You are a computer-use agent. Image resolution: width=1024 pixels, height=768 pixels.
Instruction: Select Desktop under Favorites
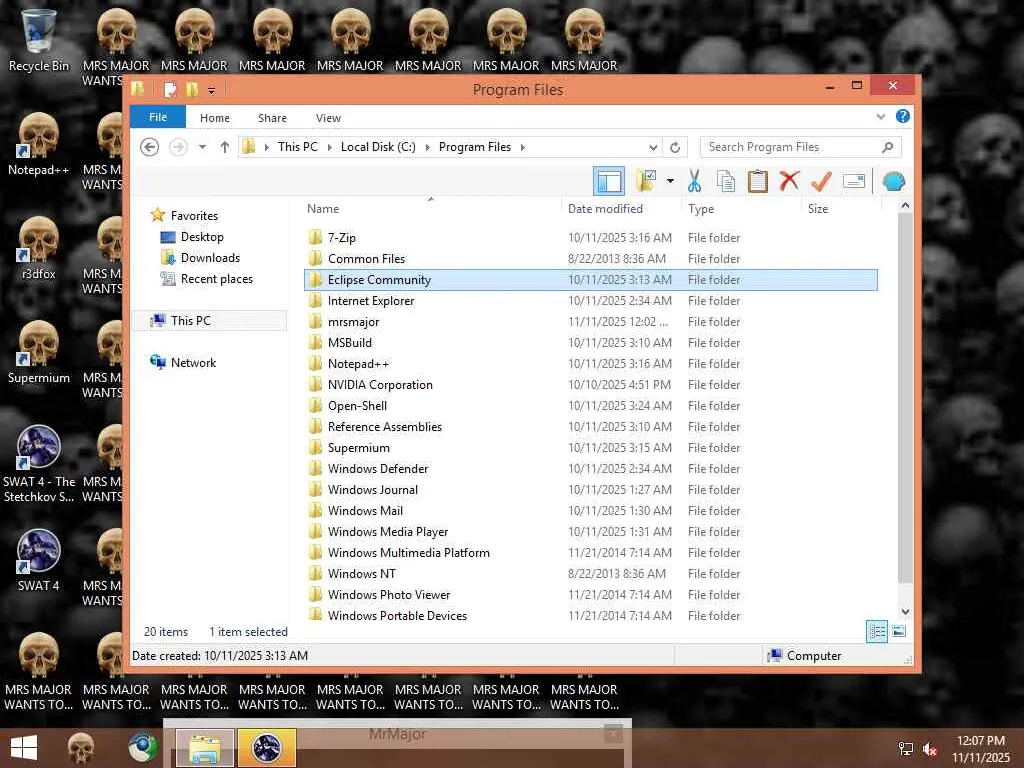pos(202,237)
